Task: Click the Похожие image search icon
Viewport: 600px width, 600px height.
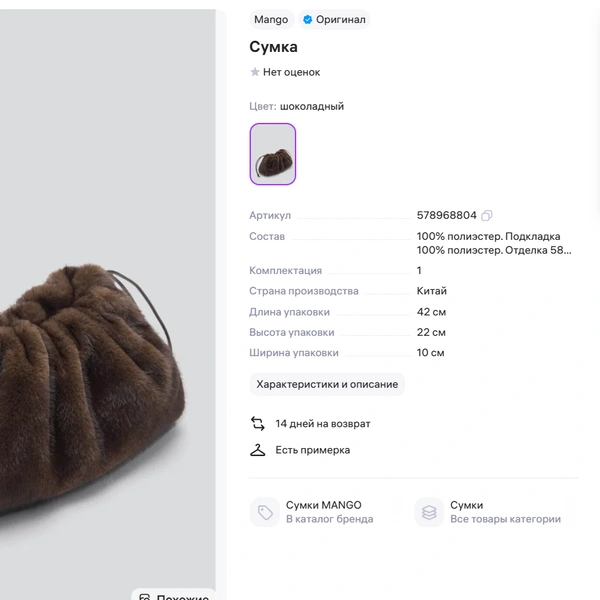Action: coord(145,598)
